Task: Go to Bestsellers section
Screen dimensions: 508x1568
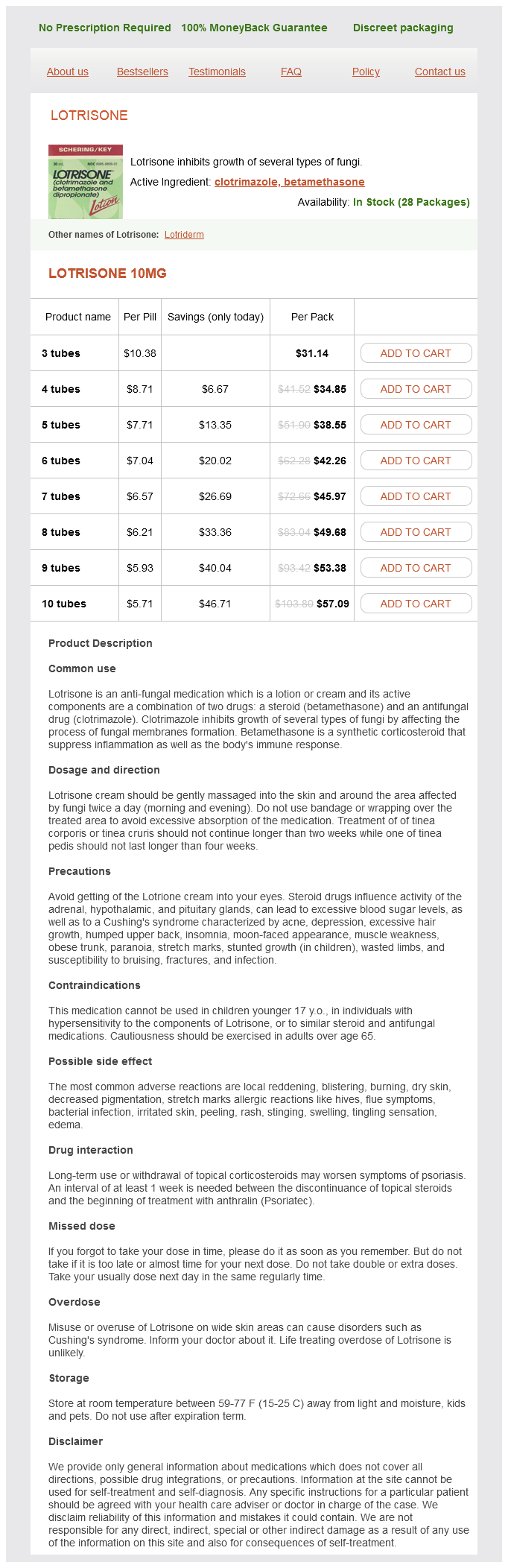Action: tap(142, 72)
